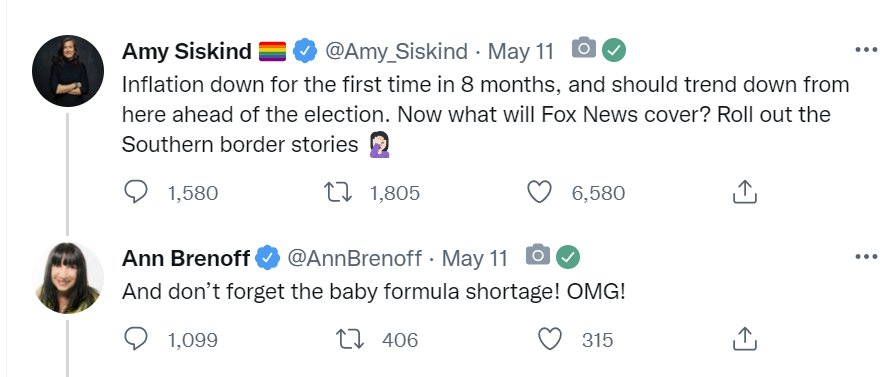Like Ann Brenoff's tweet
Image resolution: width=889 pixels, height=377 pixels.
pos(549,340)
